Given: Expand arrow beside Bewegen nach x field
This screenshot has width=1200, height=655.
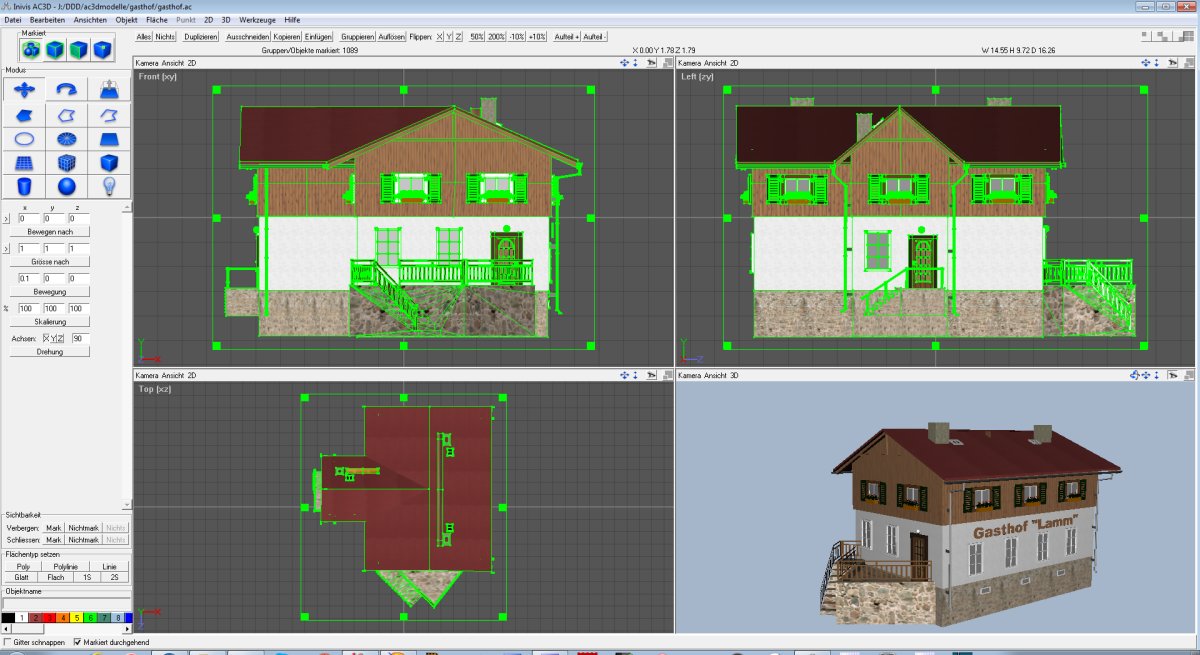Looking at the screenshot, I should (8, 218).
